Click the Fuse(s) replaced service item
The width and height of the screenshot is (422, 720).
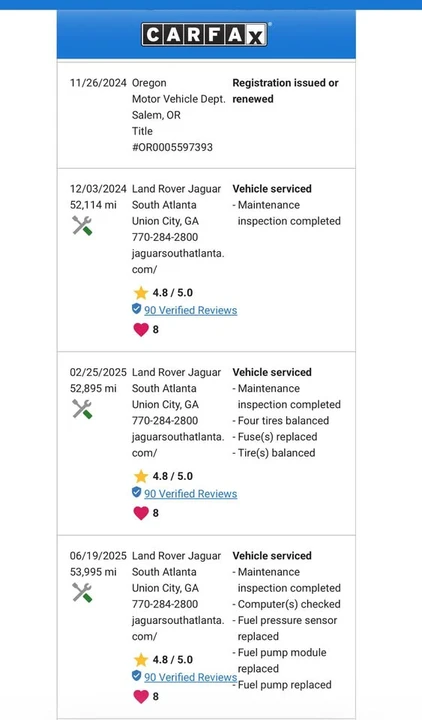(x=275, y=437)
